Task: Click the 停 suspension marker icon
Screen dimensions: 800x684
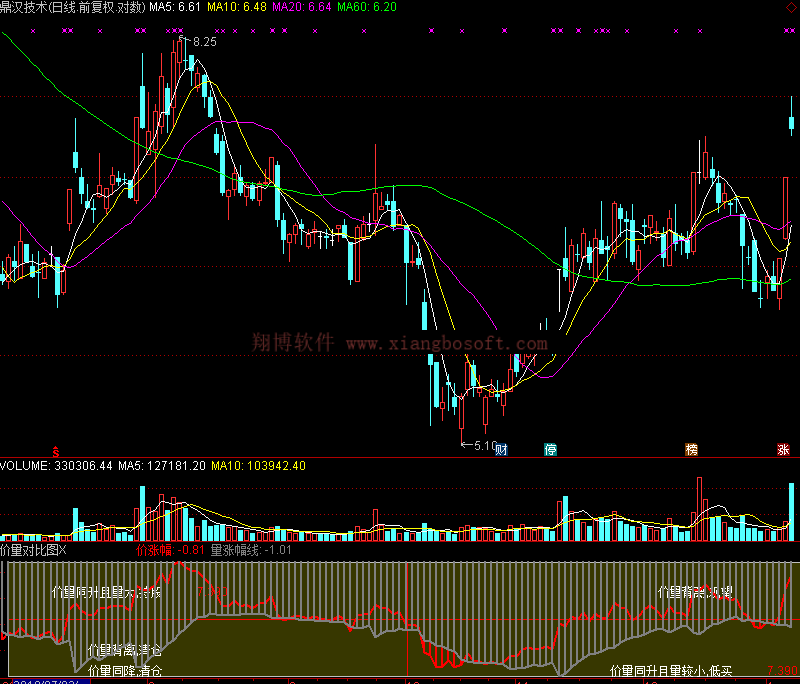Action: [551, 449]
